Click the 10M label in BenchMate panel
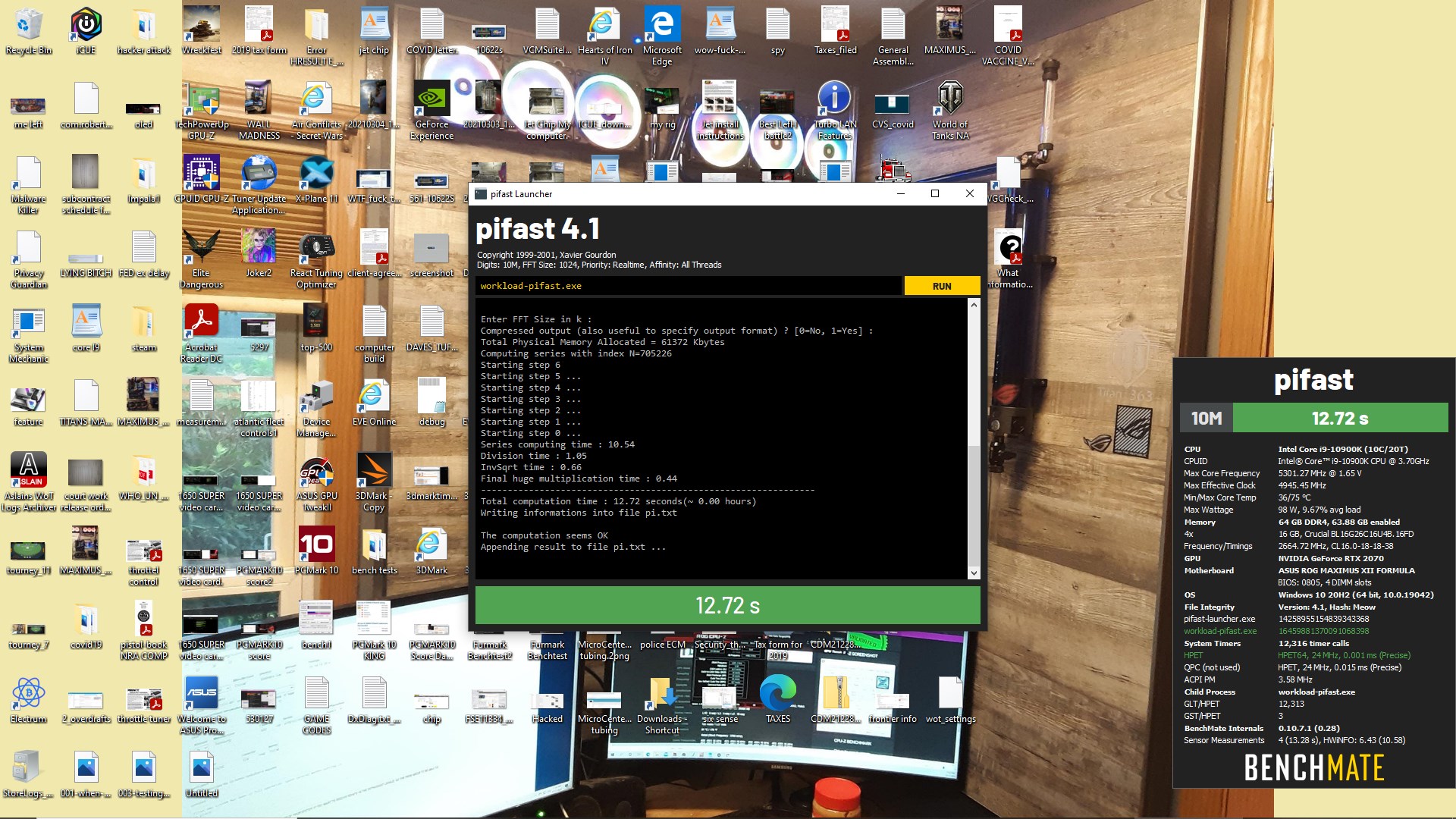1456x819 pixels. [1206, 418]
